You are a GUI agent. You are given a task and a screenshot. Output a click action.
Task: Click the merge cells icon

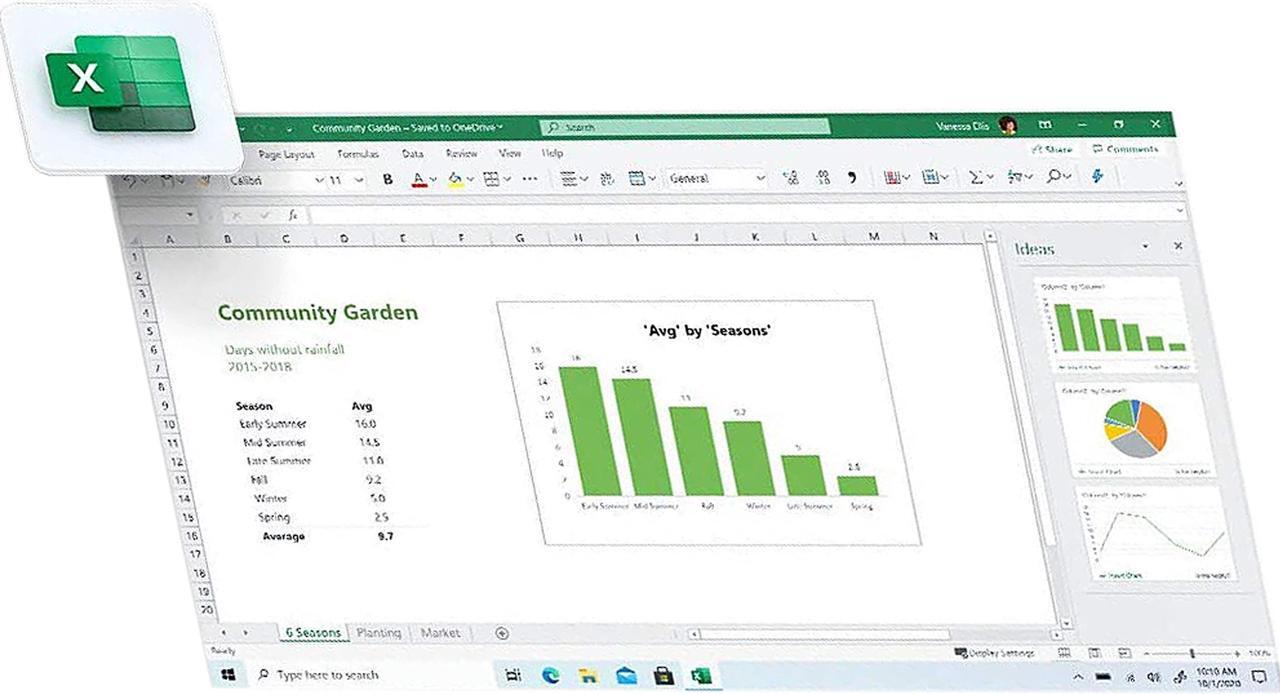click(x=637, y=179)
